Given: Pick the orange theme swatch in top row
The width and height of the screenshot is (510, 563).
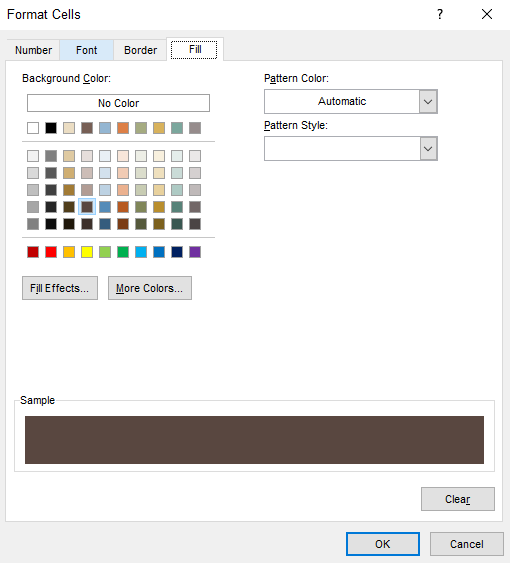Looking at the screenshot, I should click(123, 128).
